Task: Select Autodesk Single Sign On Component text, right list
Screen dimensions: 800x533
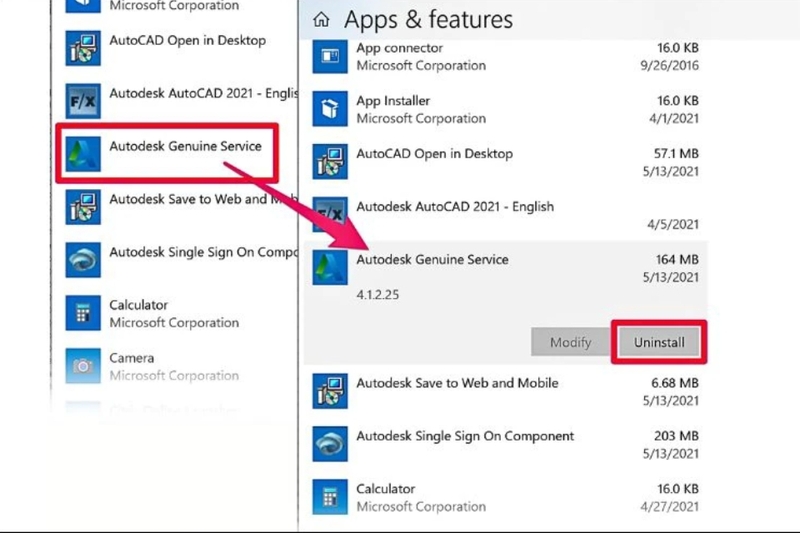Action: 465,436
